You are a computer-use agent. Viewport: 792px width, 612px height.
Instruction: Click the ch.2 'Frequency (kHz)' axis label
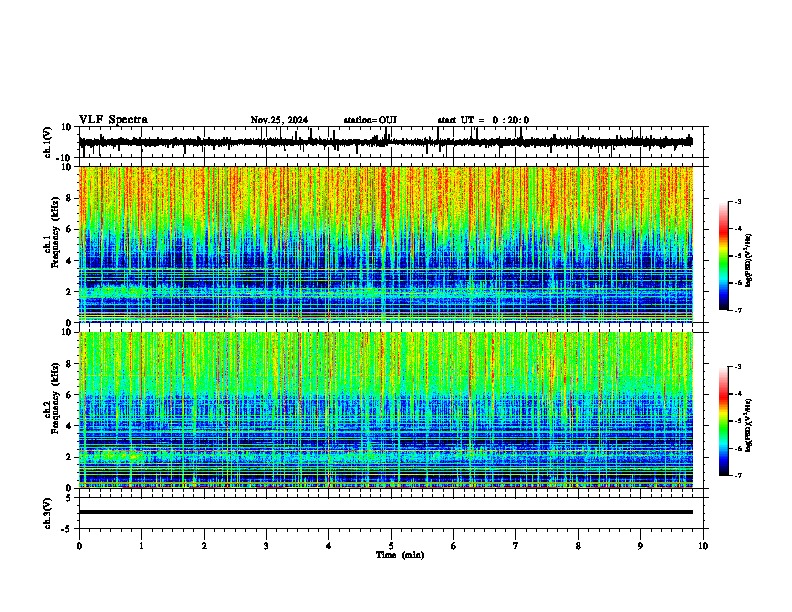coord(55,398)
